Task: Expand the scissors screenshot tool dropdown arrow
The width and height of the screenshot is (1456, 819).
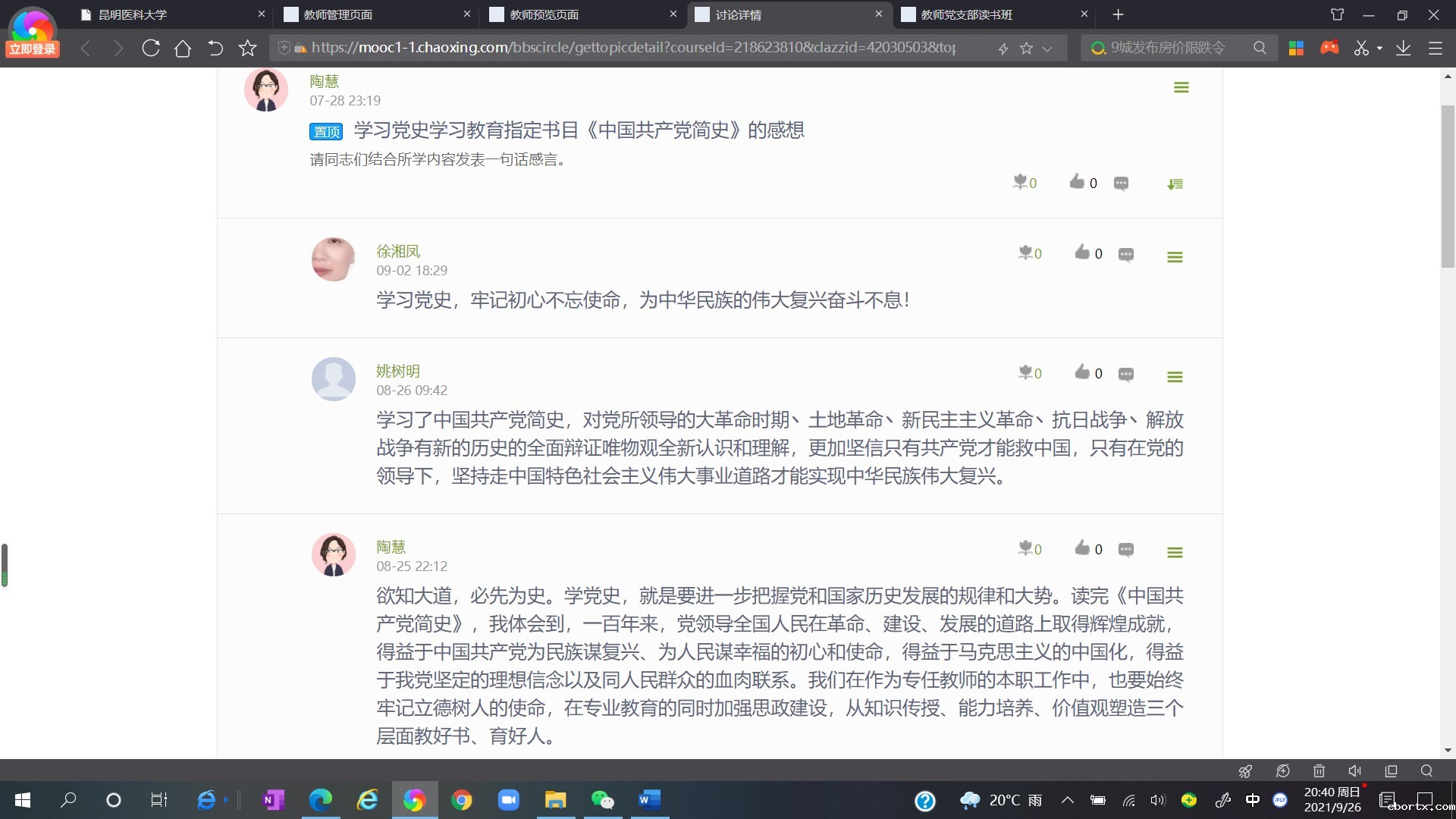Action: click(1379, 49)
